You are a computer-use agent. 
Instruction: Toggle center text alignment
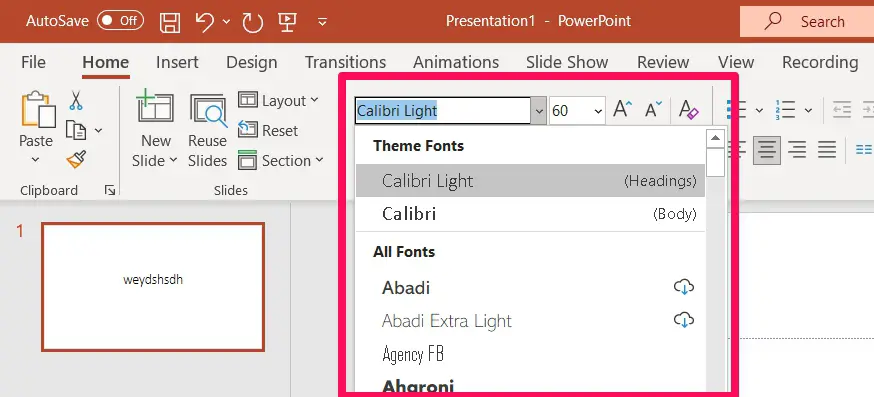767,149
